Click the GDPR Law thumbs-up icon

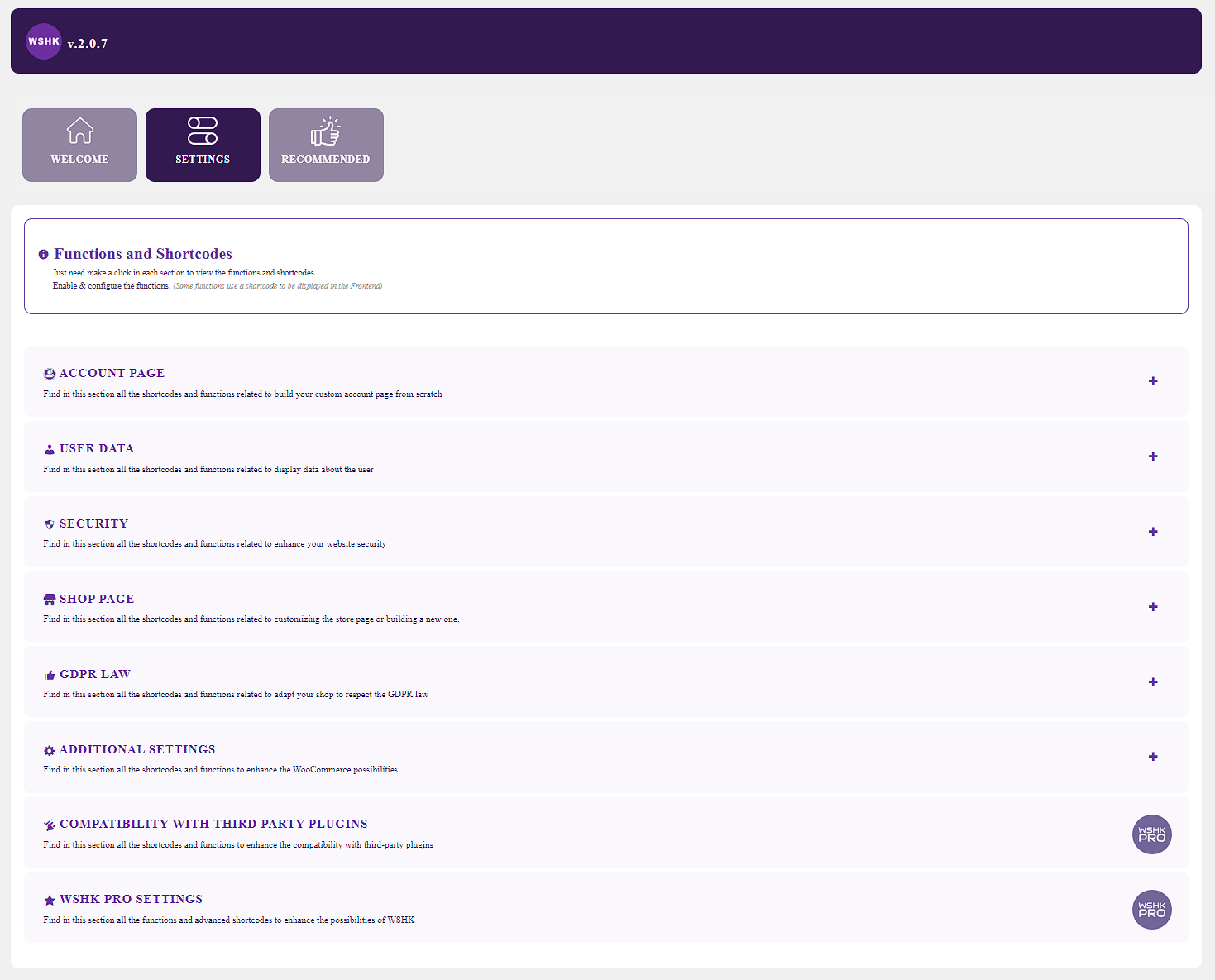(50, 675)
